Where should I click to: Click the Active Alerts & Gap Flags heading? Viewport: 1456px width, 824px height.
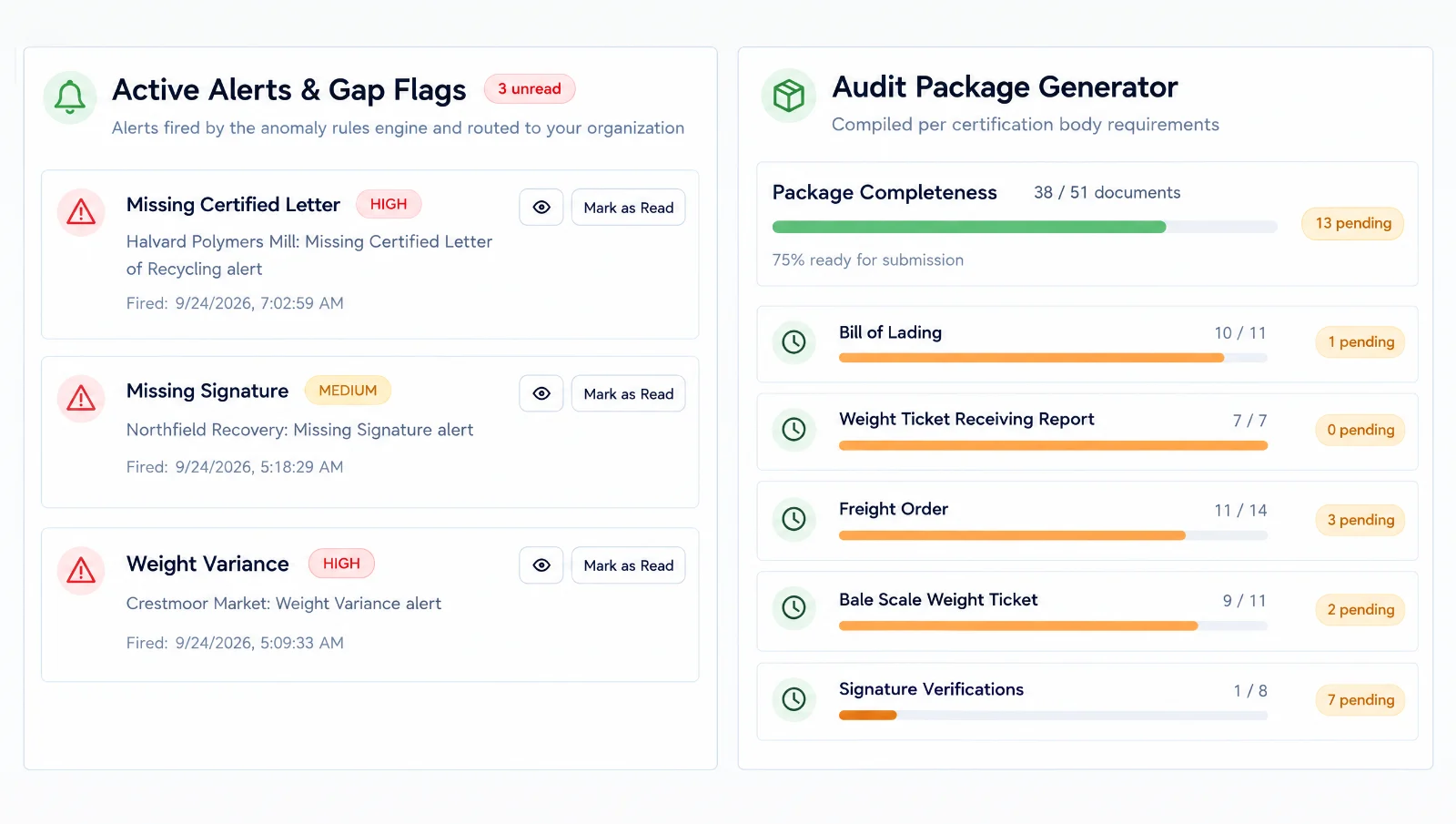pyautogui.click(x=289, y=89)
